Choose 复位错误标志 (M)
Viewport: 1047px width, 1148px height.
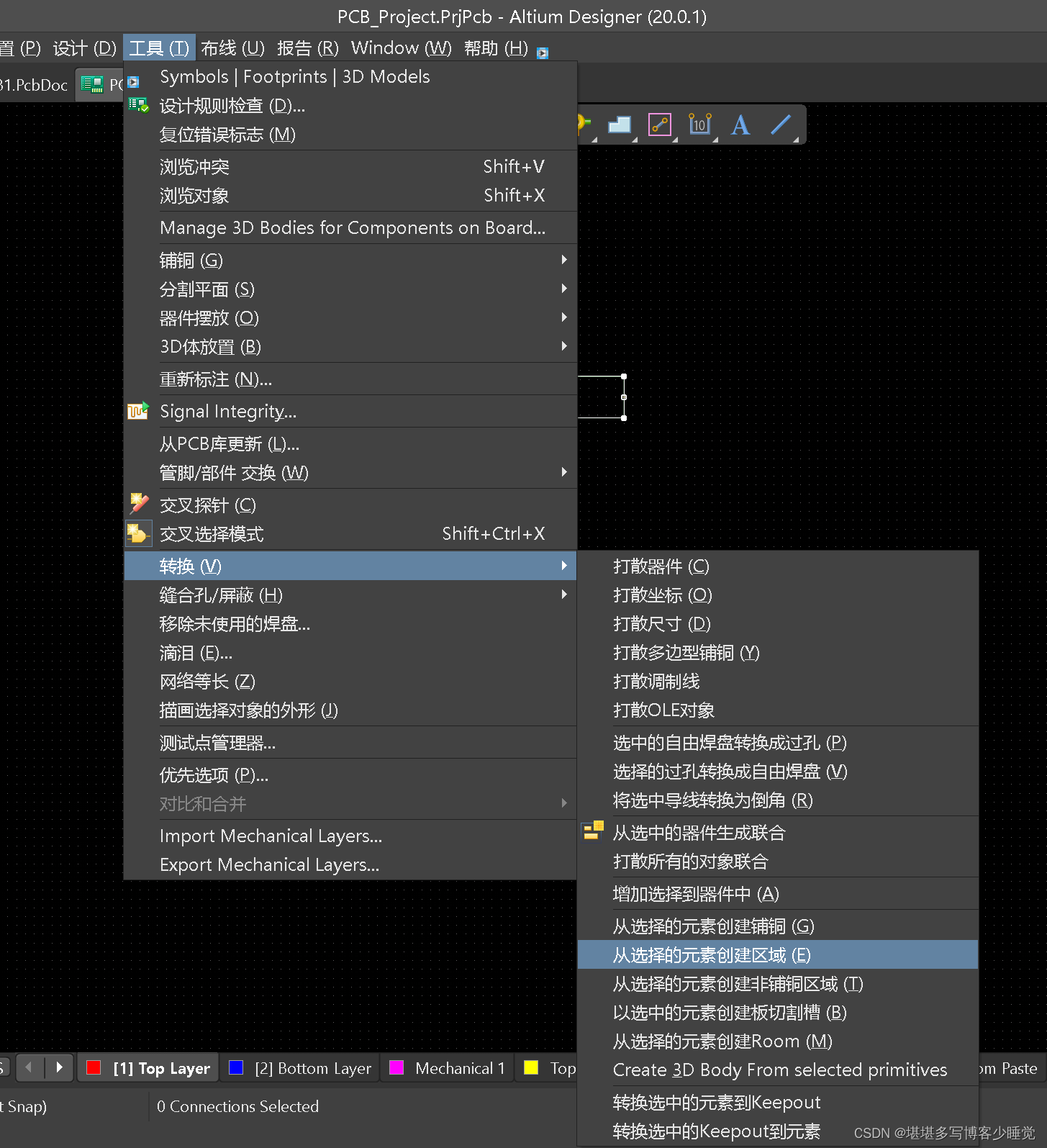[x=350, y=135]
